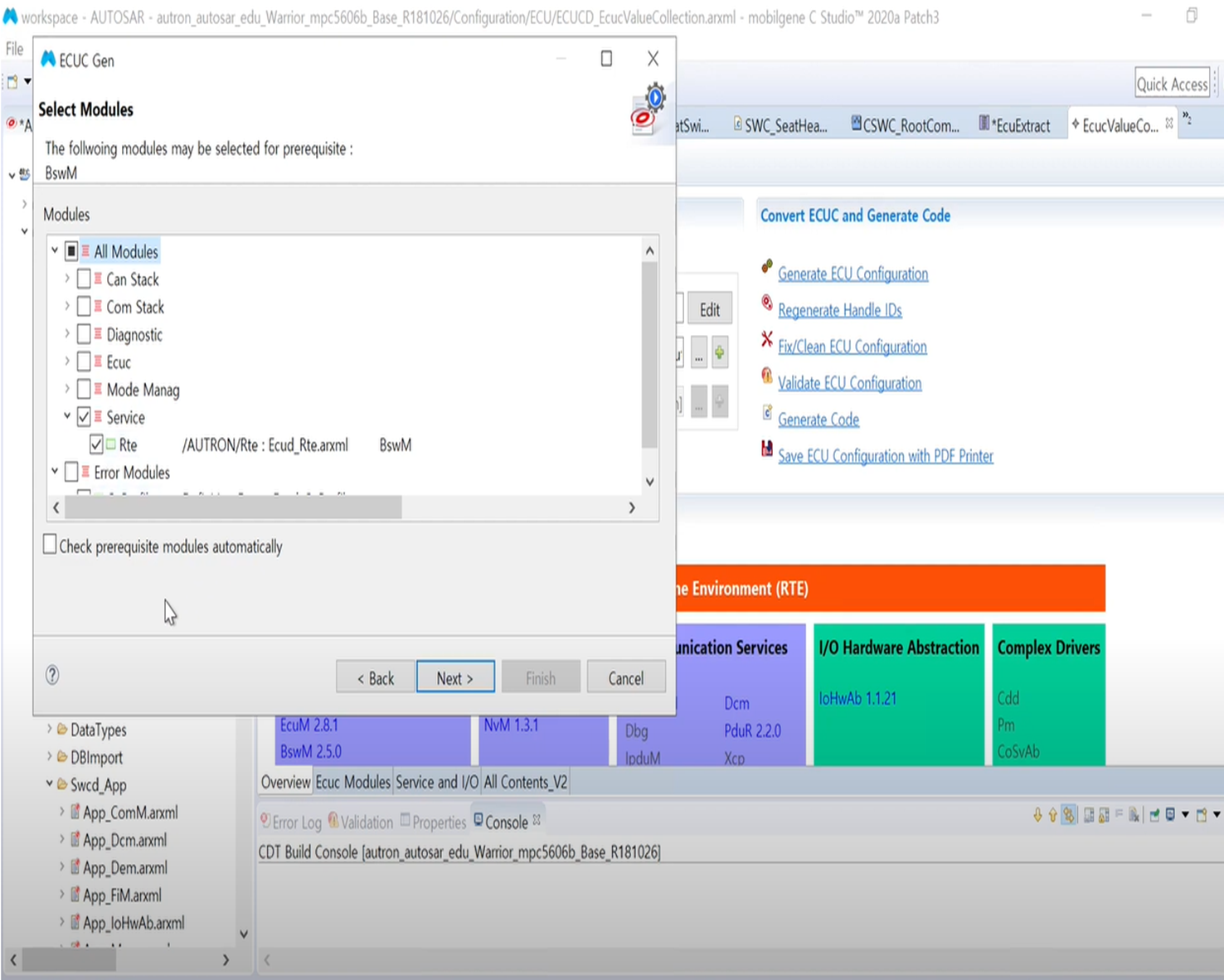Switch to the CSWC_RootCom... editor tab
The height and width of the screenshot is (980, 1224).
tap(904, 125)
